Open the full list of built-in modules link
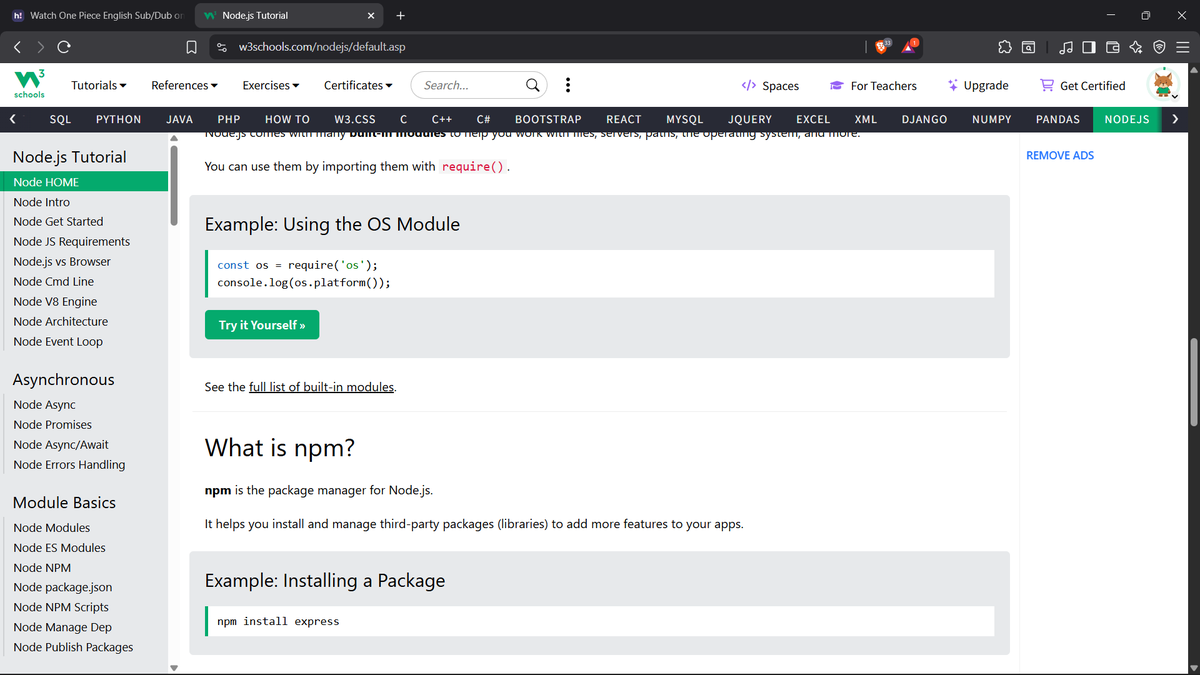 click(321, 386)
